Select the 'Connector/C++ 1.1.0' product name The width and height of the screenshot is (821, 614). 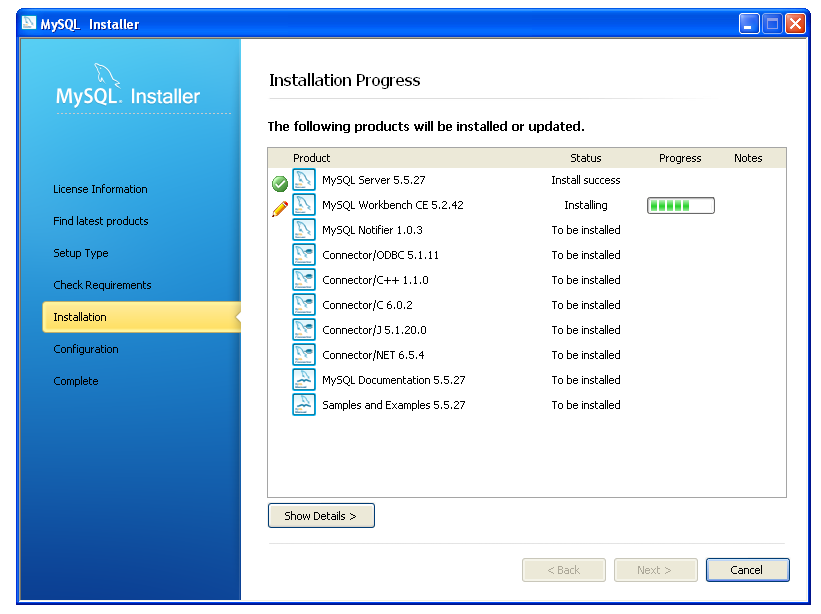(x=375, y=280)
